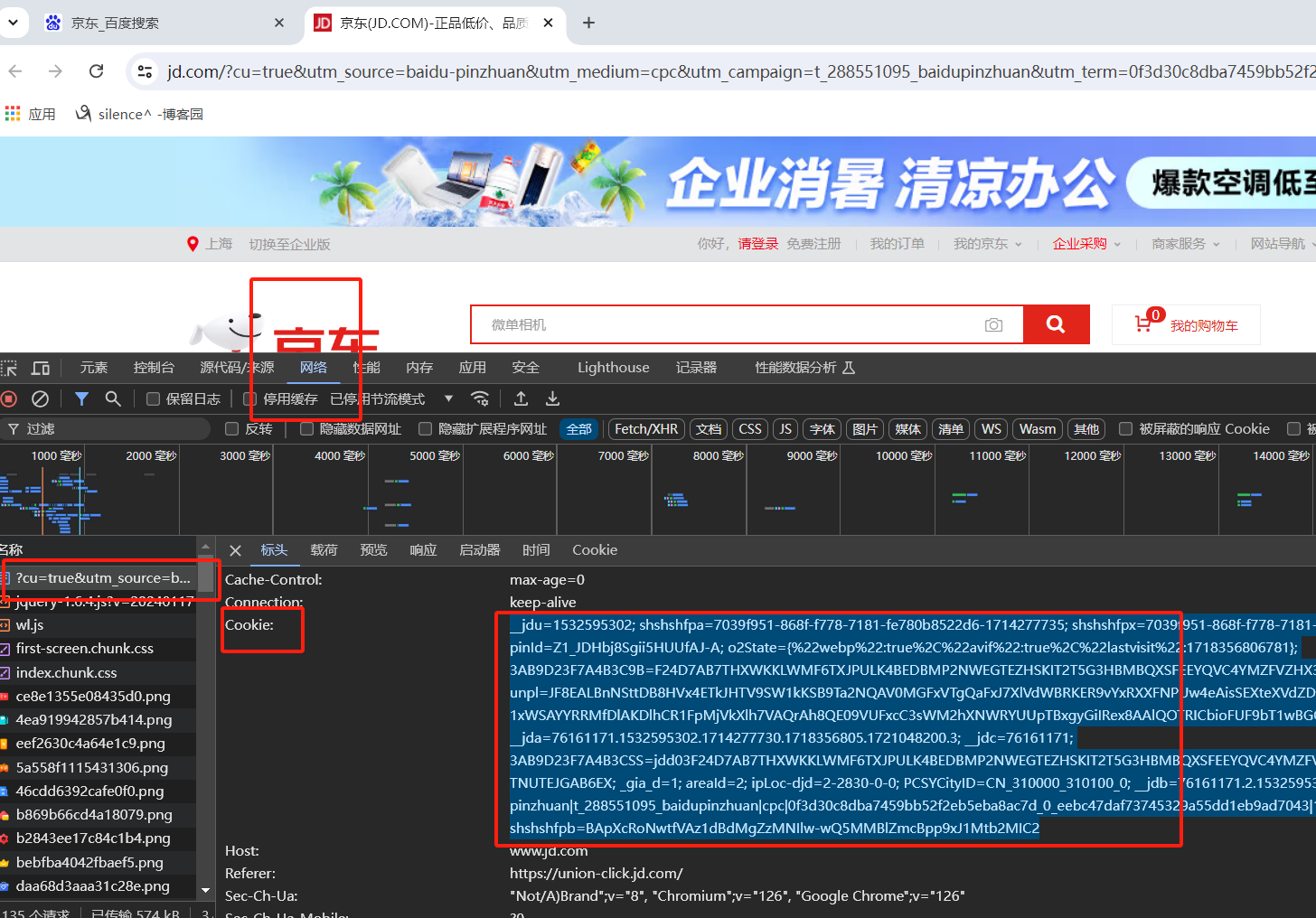Screen dimensions: 1316x918
Task: Open network conditions wifi icon
Action: point(481,398)
